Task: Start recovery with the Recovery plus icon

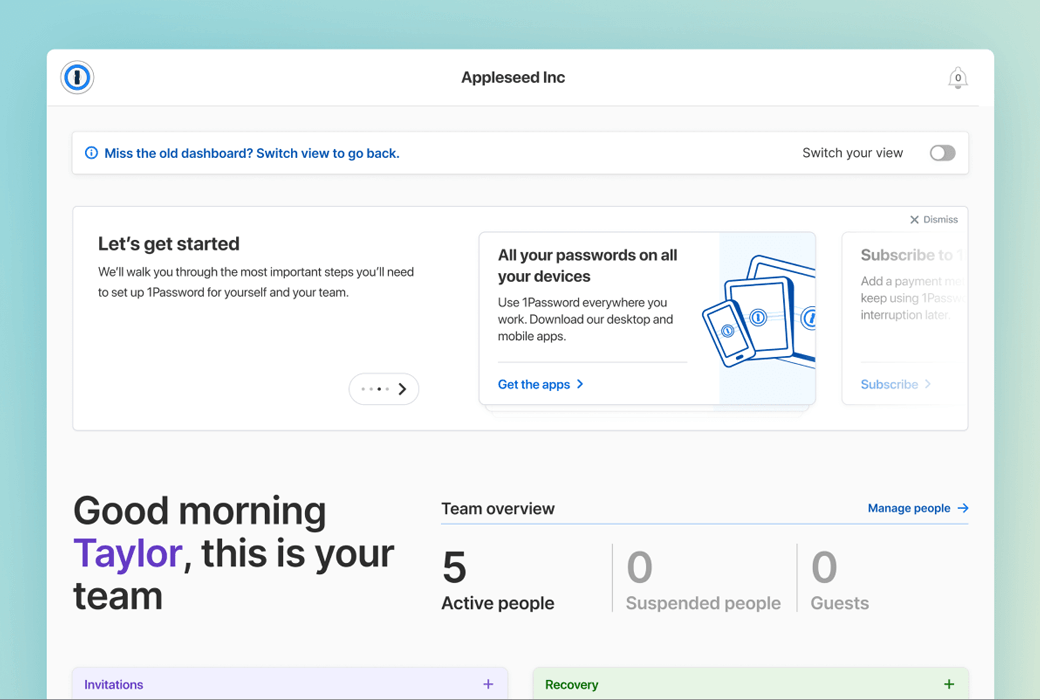Action: point(948,683)
